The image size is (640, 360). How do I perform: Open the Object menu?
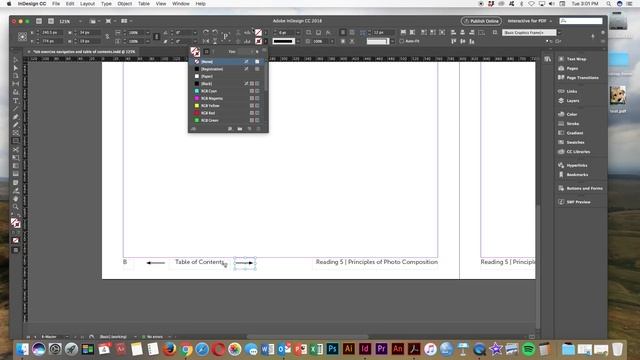pos(124,4)
